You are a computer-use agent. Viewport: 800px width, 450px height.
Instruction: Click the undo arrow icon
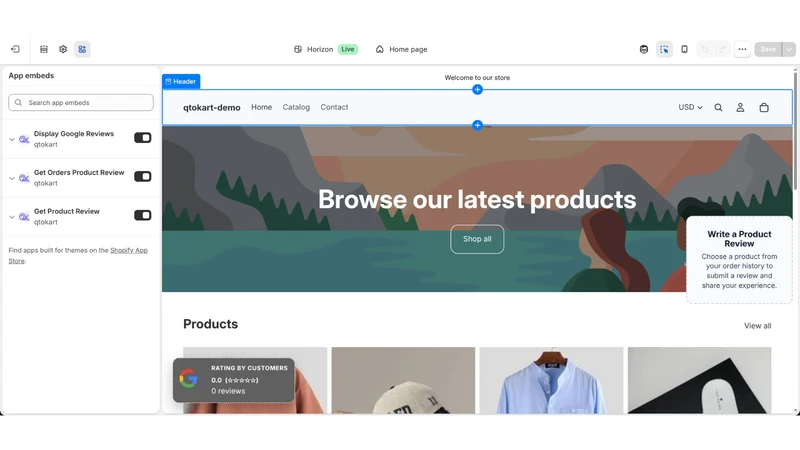[x=705, y=49]
